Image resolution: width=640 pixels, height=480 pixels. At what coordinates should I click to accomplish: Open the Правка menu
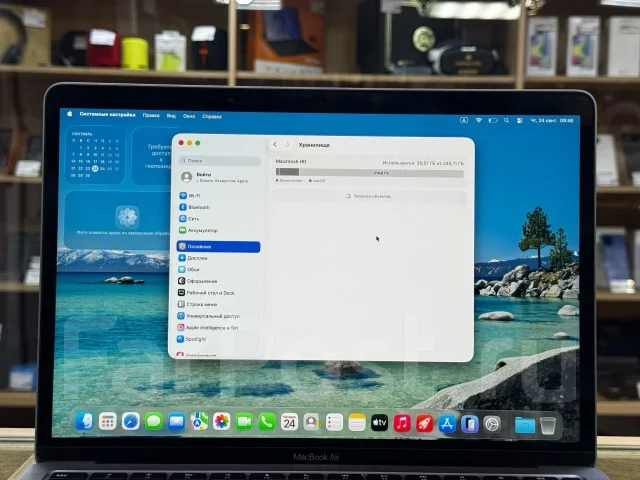point(151,116)
